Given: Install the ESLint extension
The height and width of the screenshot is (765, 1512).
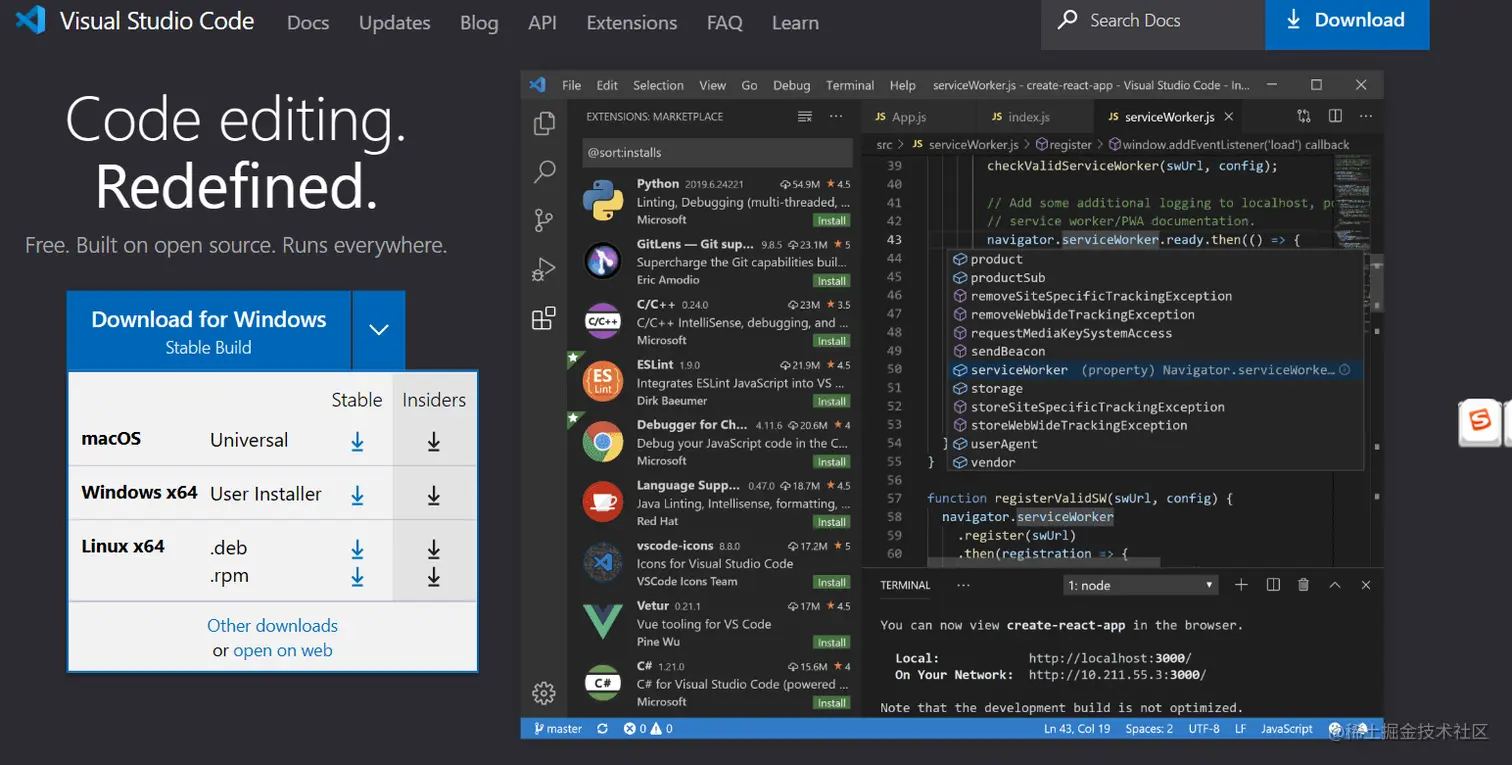Looking at the screenshot, I should pos(831,401).
